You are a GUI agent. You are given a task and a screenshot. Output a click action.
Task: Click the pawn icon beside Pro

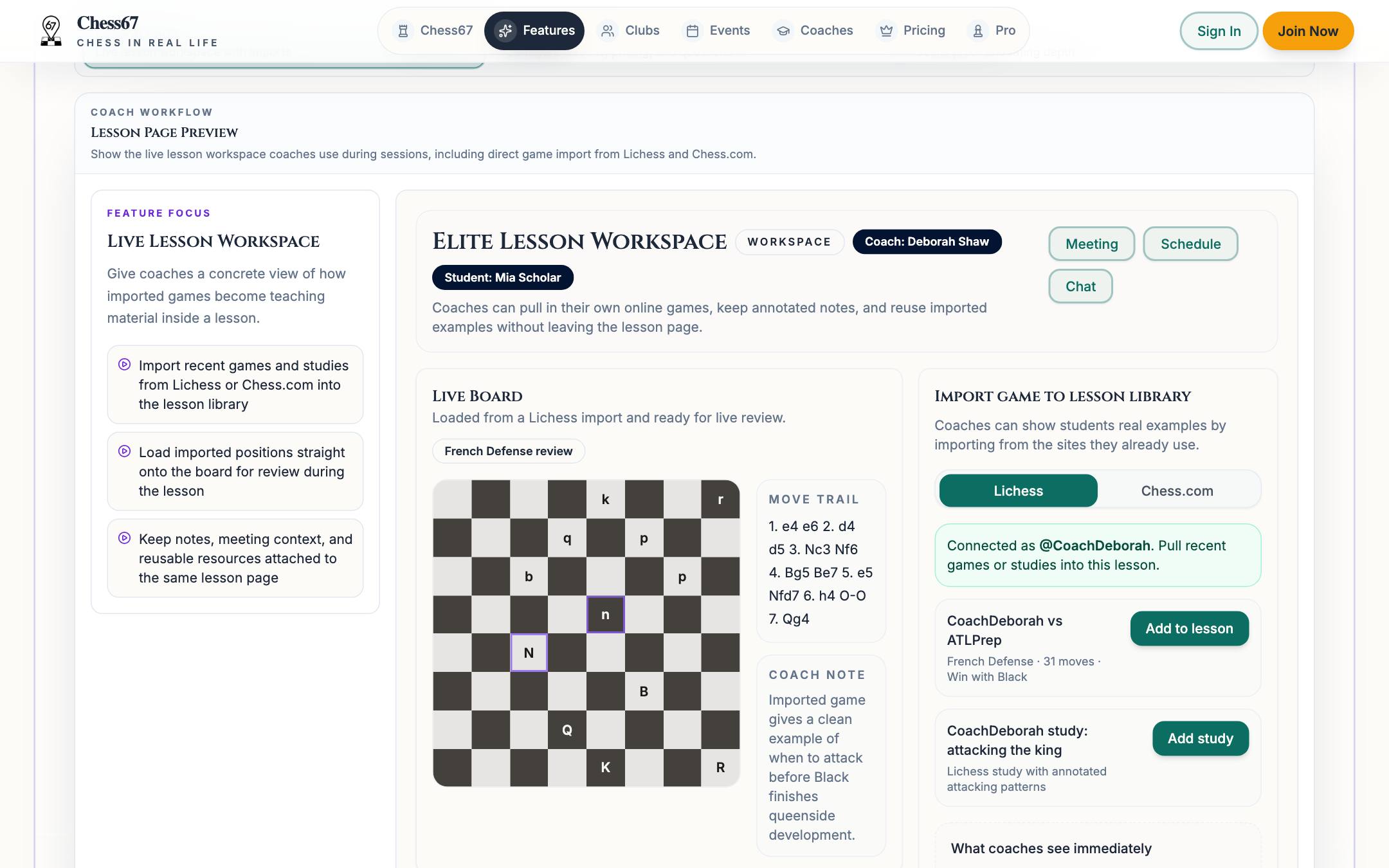click(978, 31)
